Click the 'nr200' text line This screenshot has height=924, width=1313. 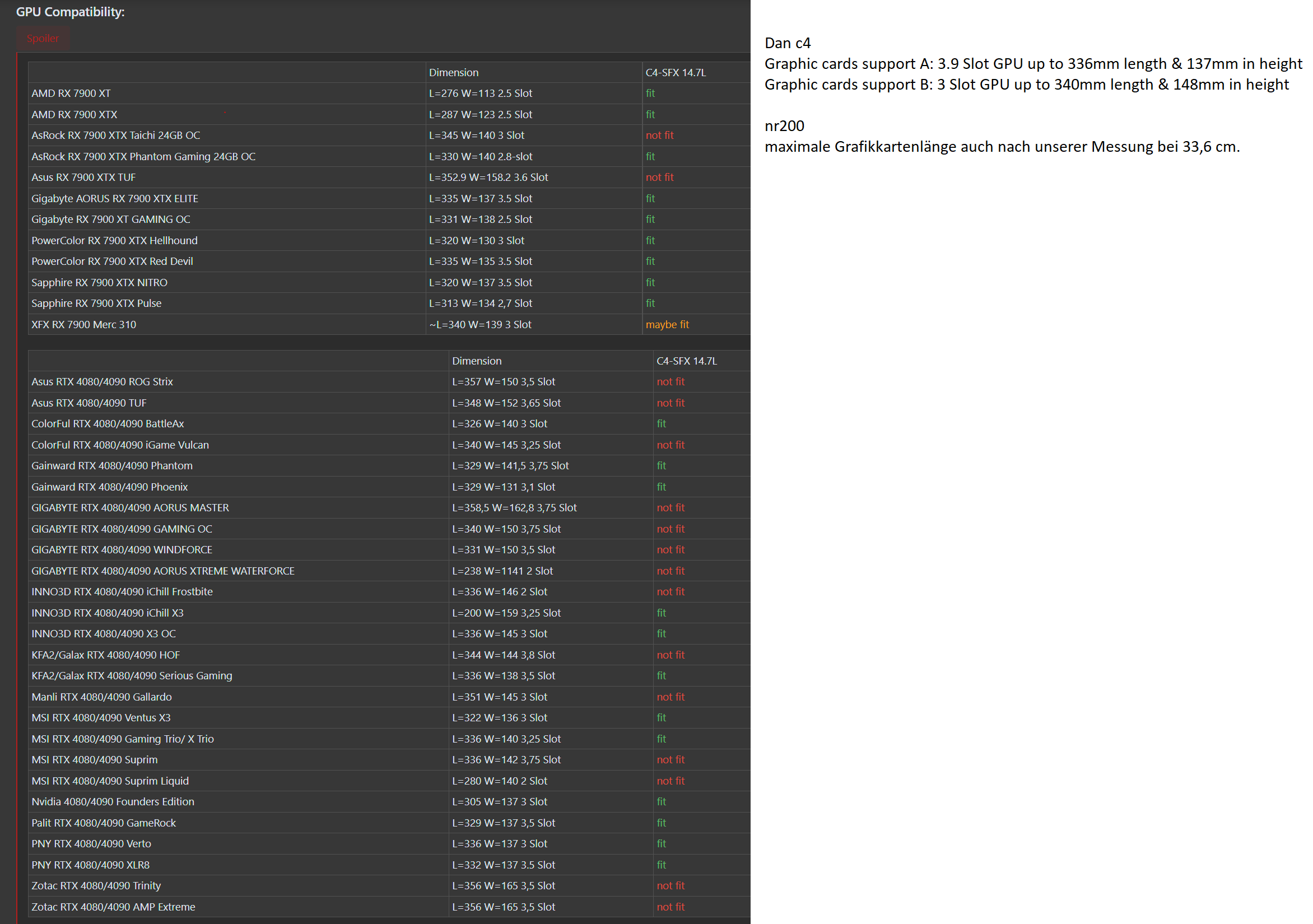click(x=784, y=126)
